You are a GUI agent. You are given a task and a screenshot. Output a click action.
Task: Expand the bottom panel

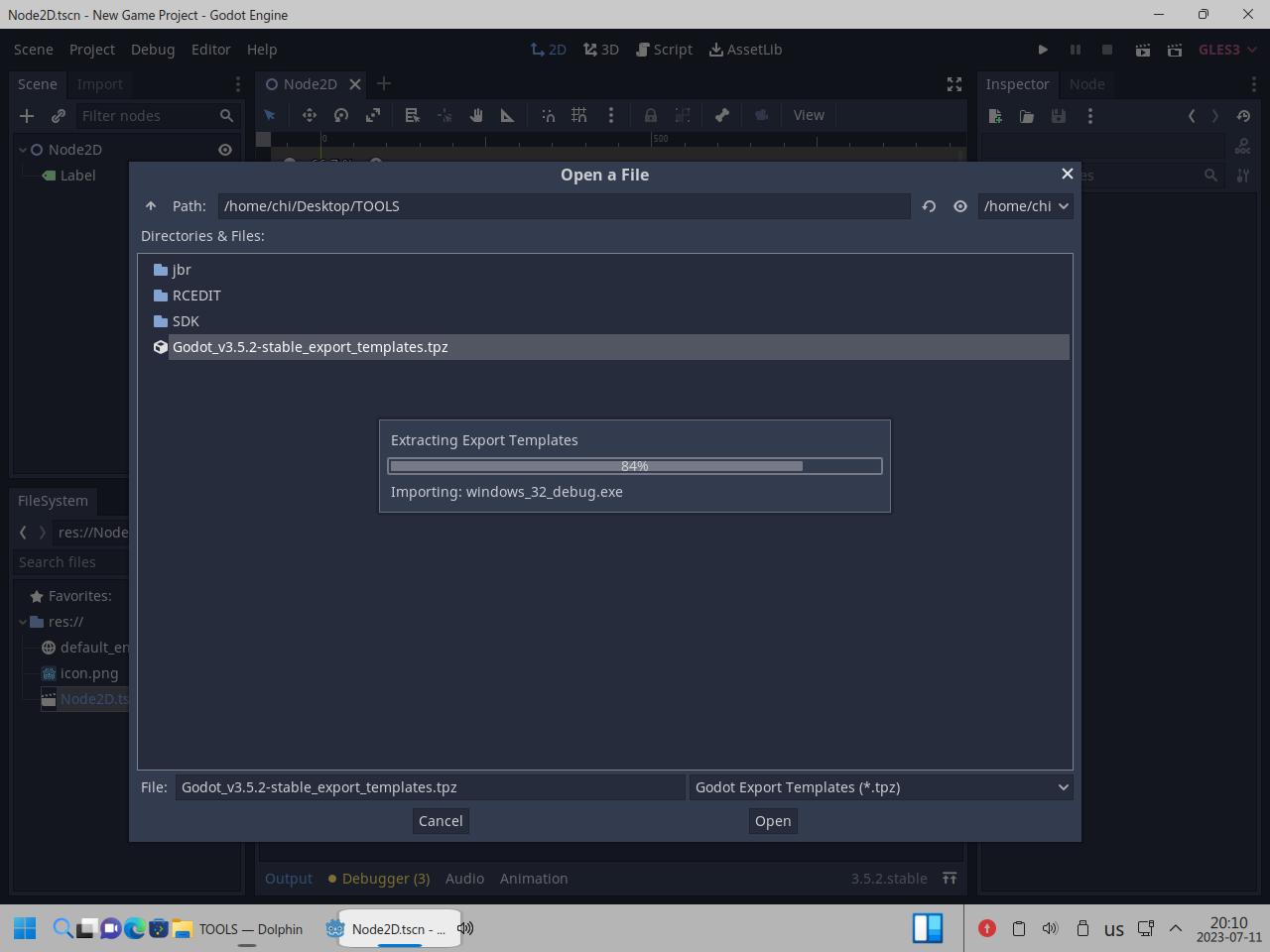[x=950, y=879]
